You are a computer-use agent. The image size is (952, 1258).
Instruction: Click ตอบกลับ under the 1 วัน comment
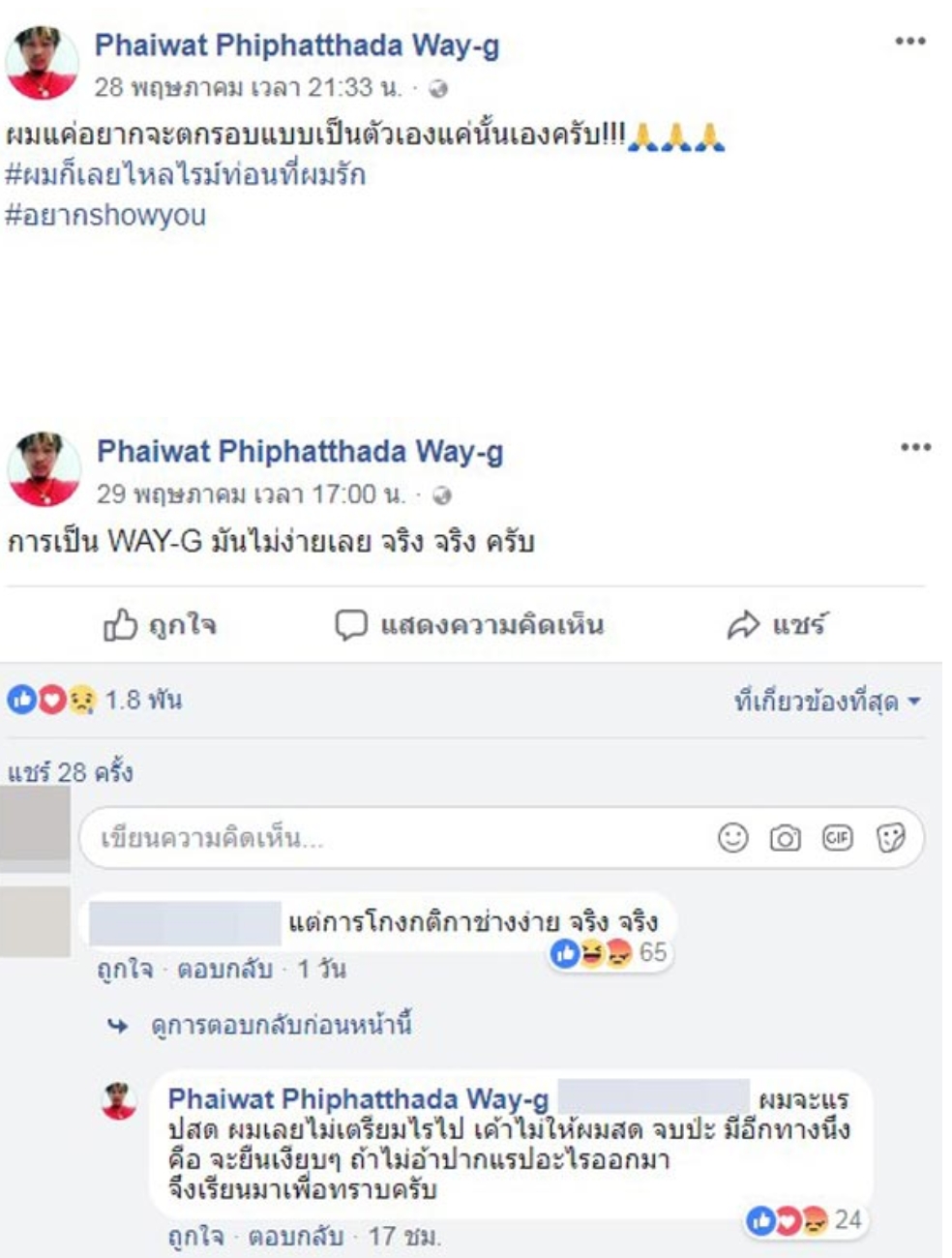click(x=224, y=969)
